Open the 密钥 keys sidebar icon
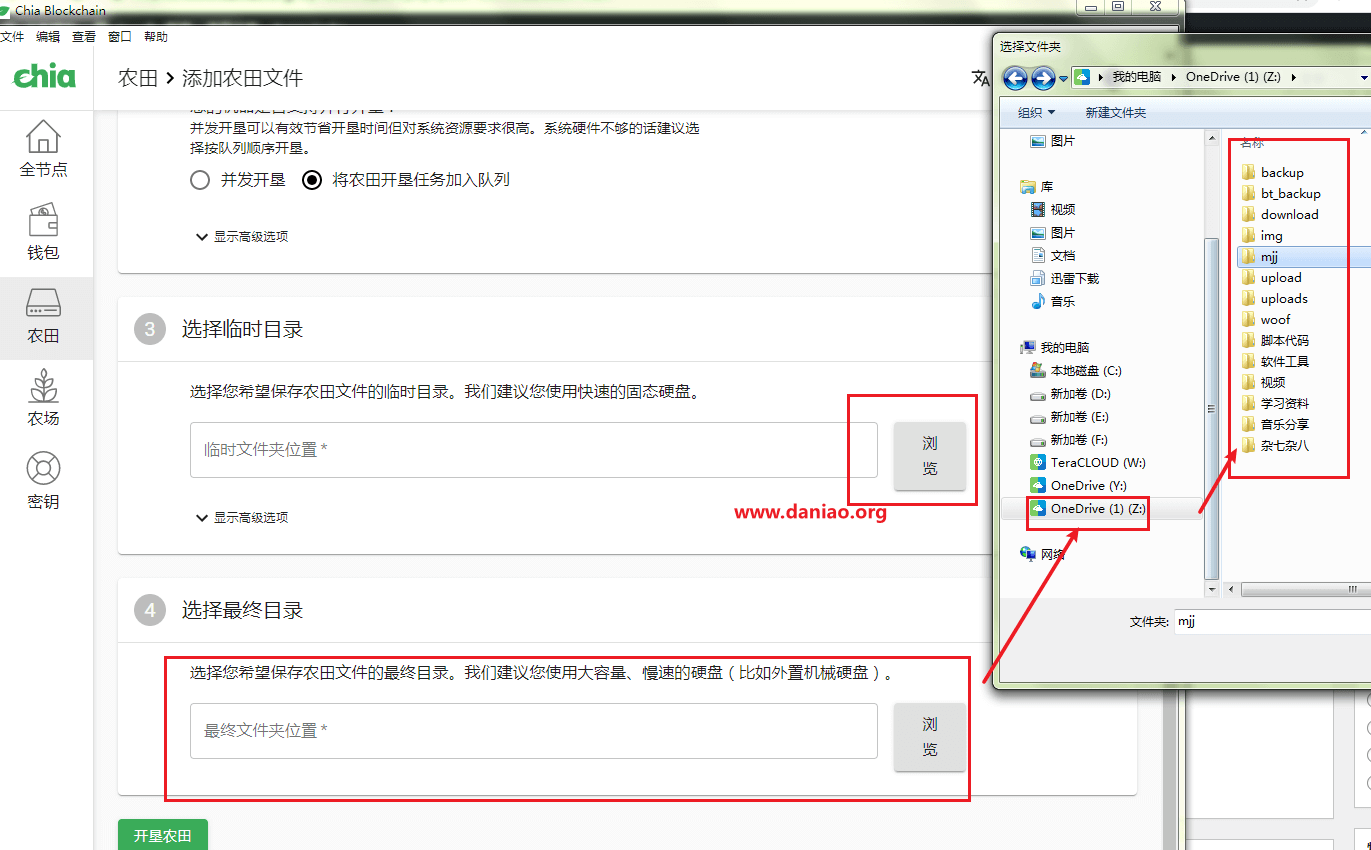Image resolution: width=1371 pixels, height=850 pixels. point(44,481)
